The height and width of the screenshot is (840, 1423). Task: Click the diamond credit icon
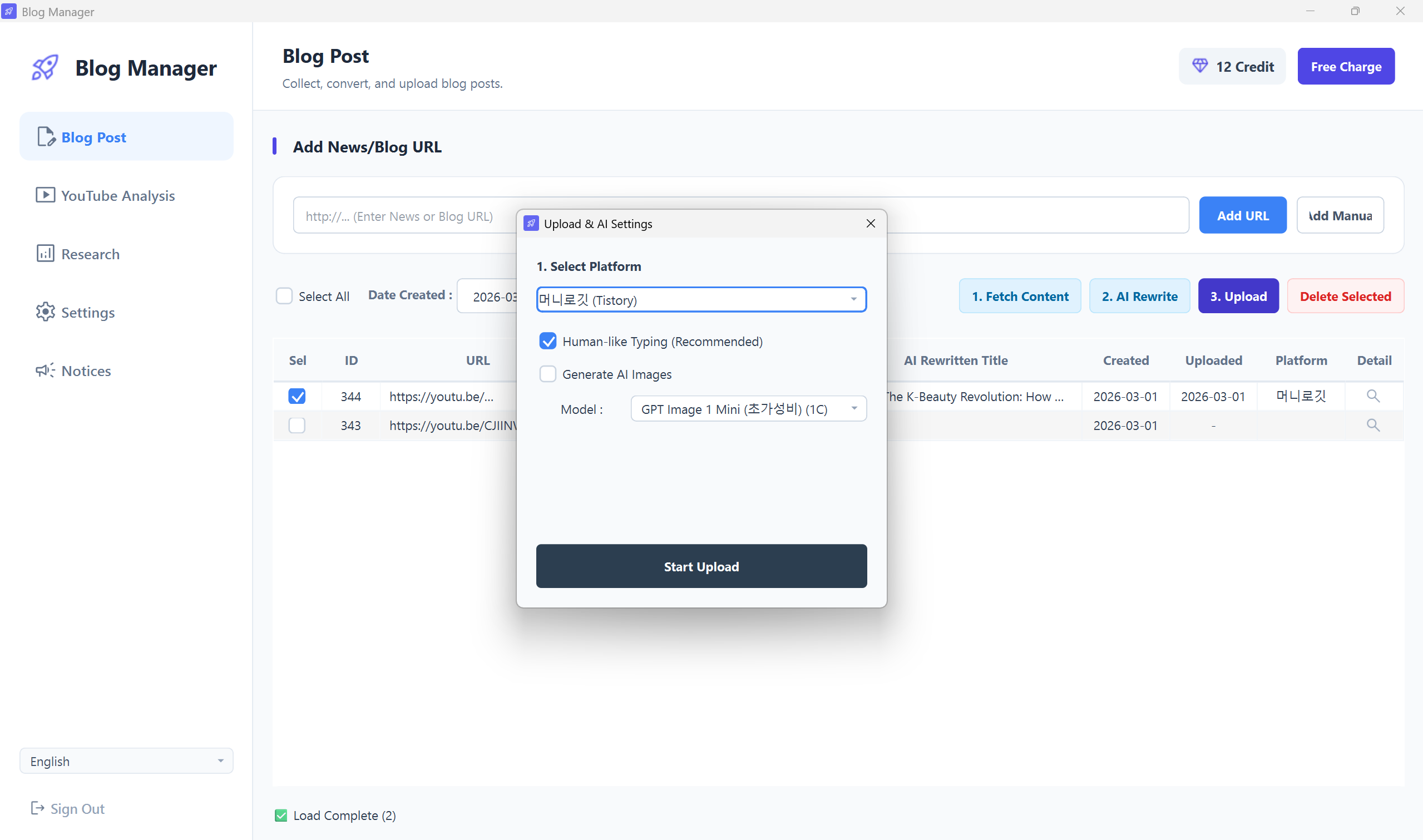[1199, 66]
